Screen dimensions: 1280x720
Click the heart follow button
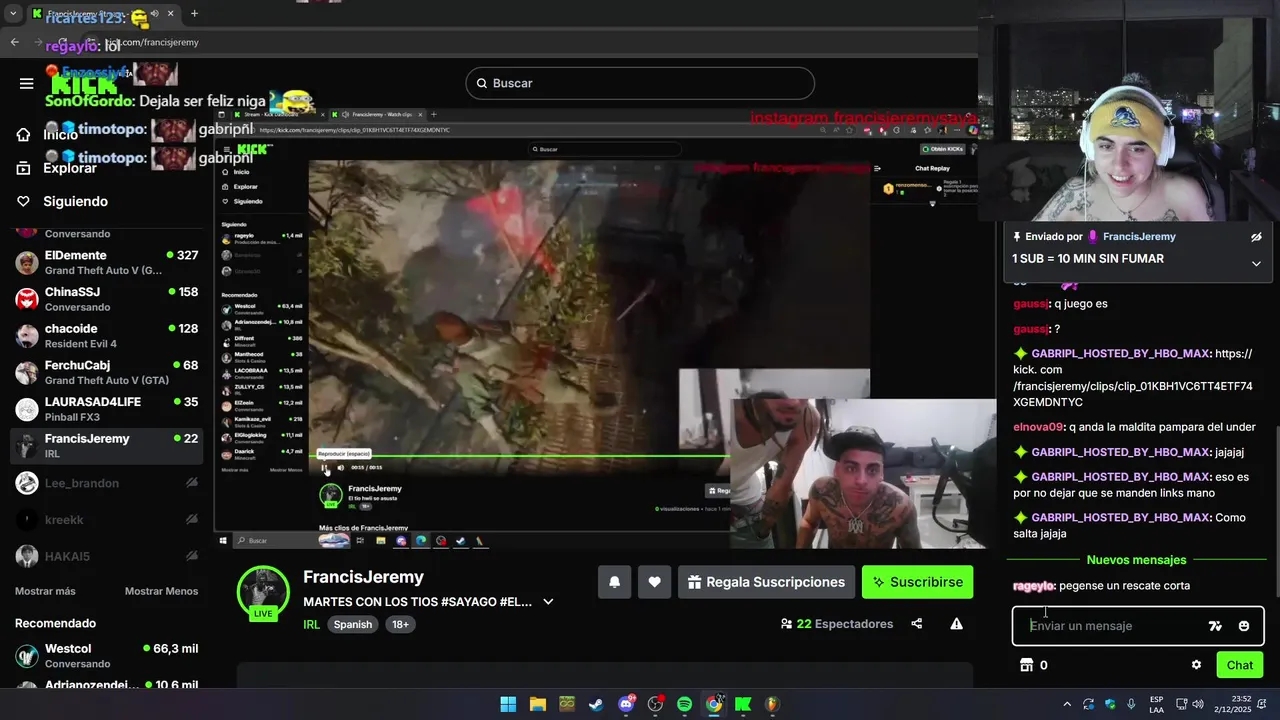(x=654, y=582)
